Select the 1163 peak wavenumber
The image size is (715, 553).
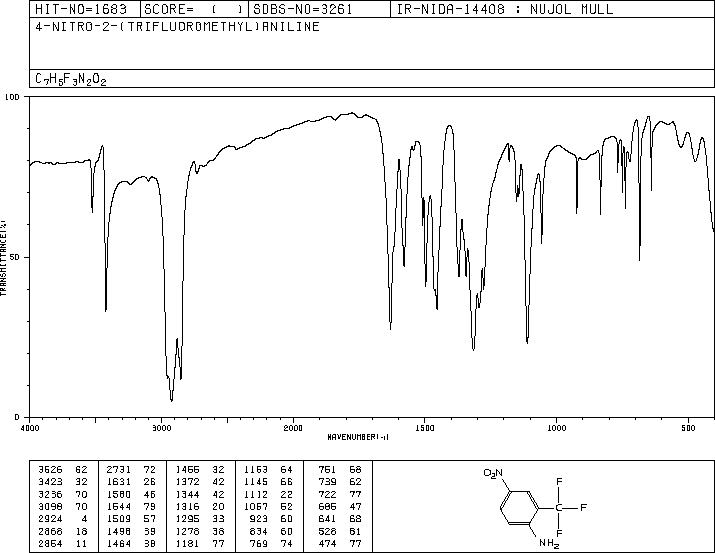[256, 469]
